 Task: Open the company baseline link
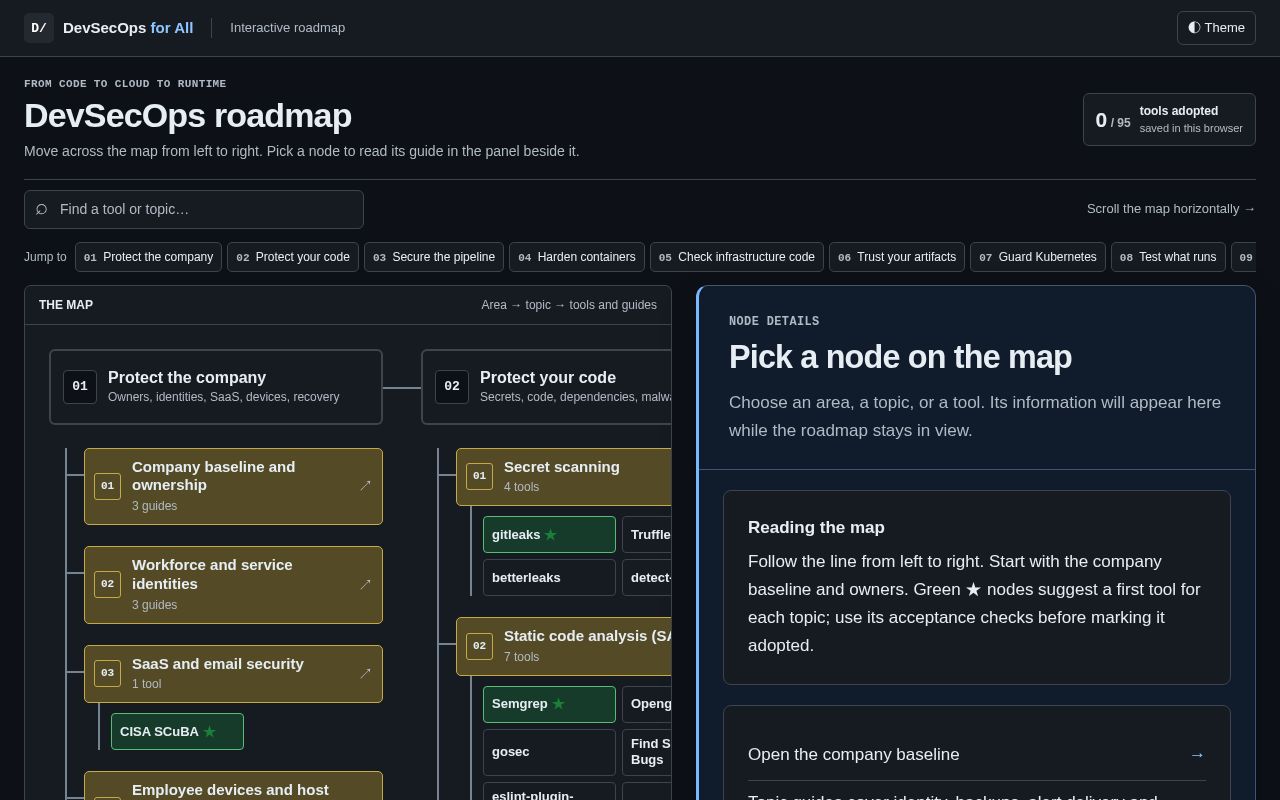pos(977,755)
